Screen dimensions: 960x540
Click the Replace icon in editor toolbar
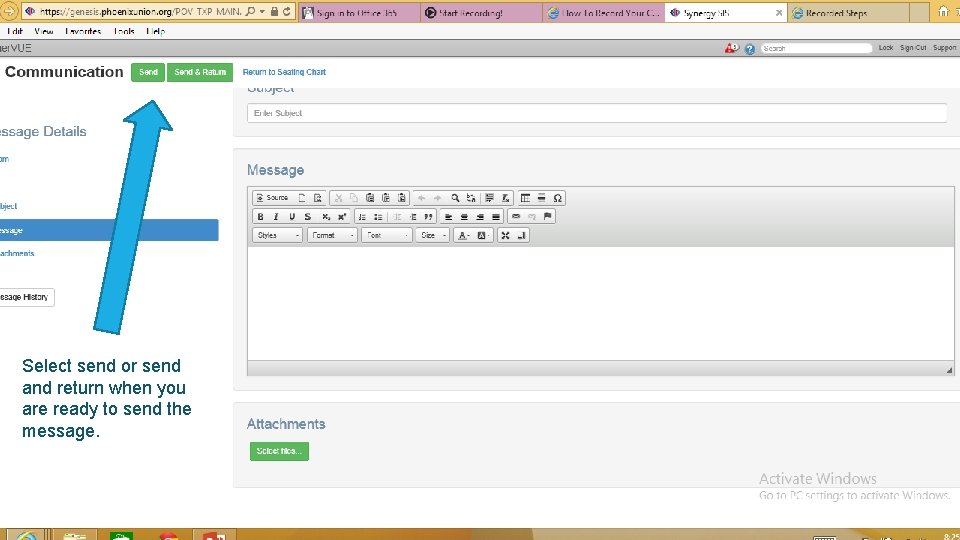pyautogui.click(x=471, y=198)
